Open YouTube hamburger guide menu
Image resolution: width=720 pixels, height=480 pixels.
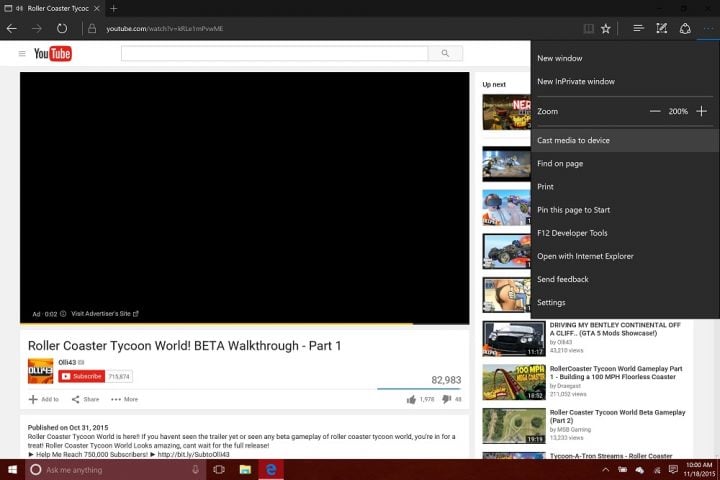22,54
